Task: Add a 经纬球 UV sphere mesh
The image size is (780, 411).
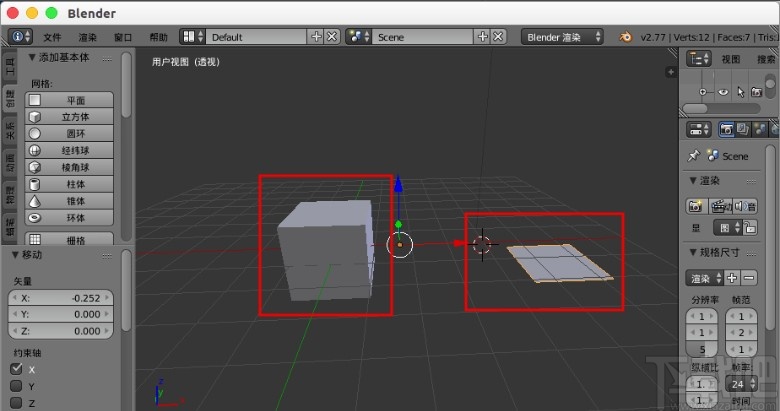Action: [69, 150]
